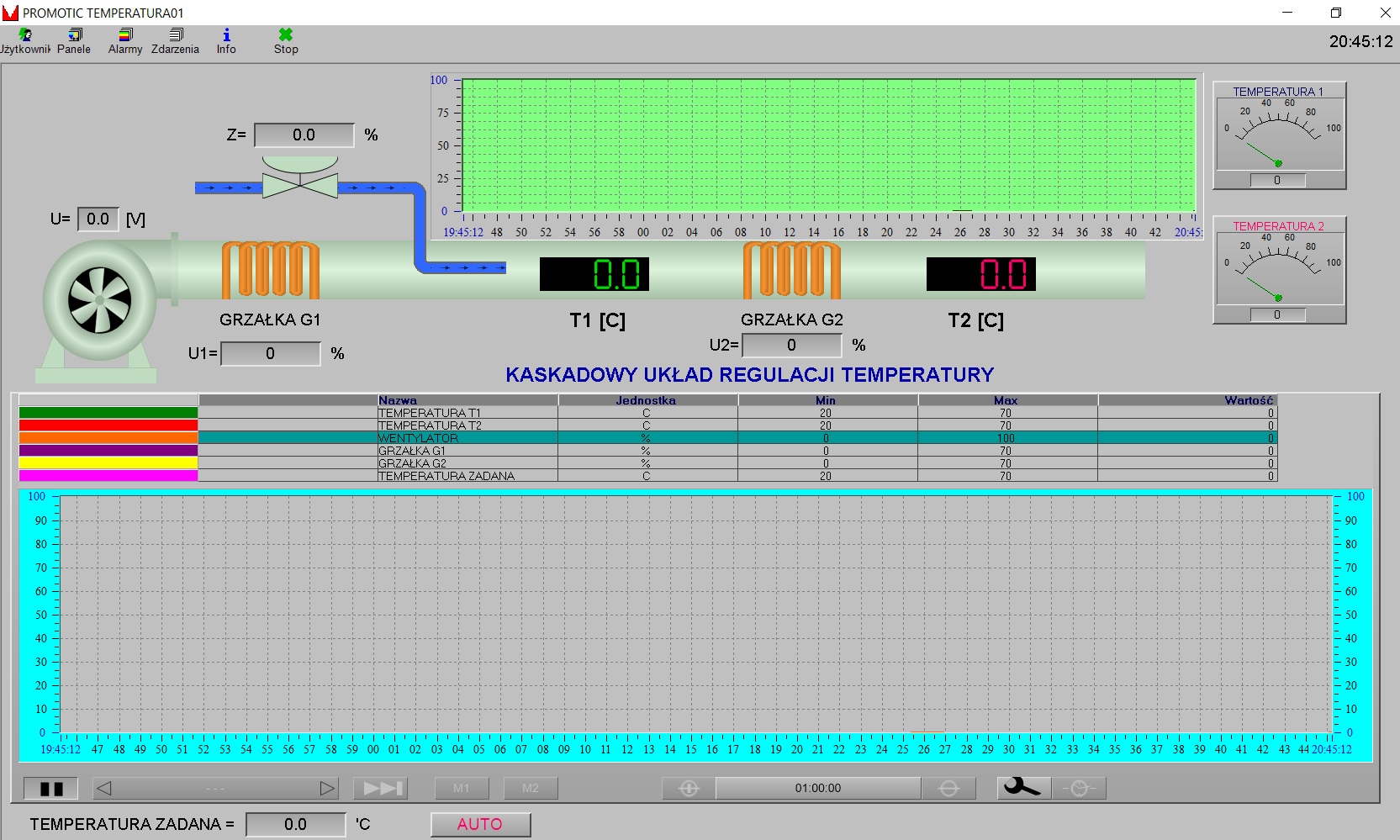
Task: Open the Alarmy alarms list
Action: [x=125, y=35]
